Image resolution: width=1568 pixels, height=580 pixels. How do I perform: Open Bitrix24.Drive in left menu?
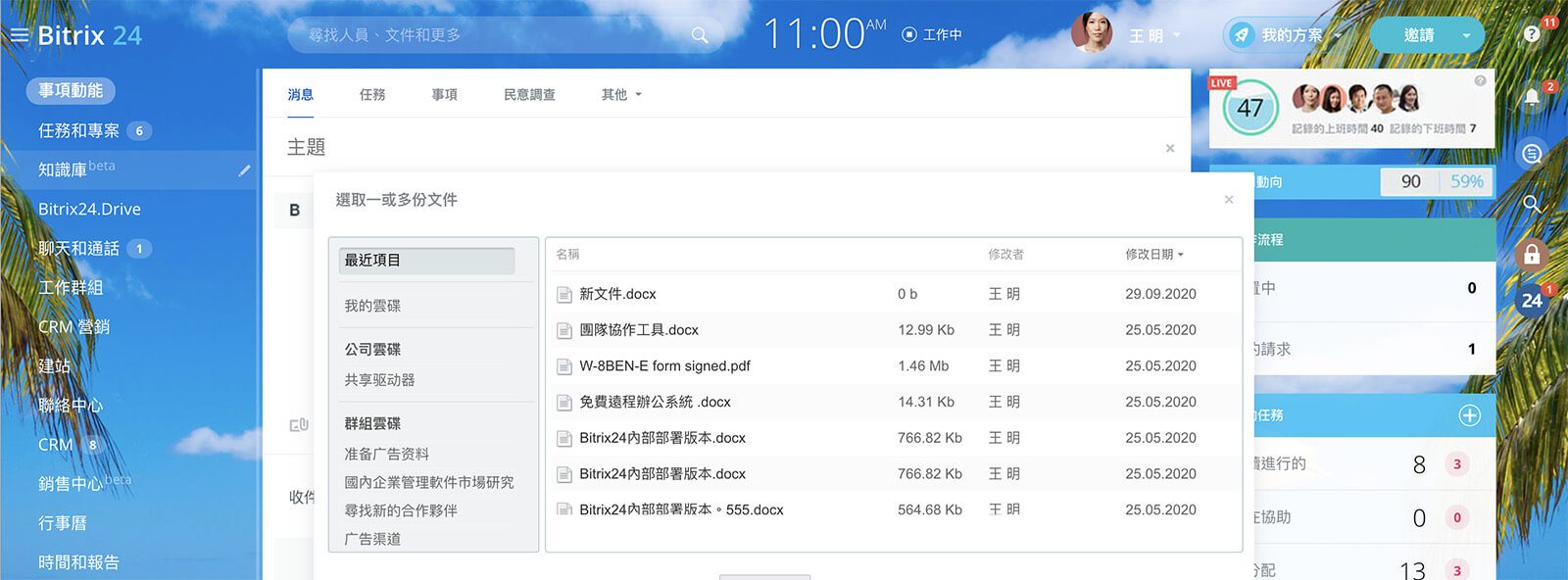click(x=89, y=209)
